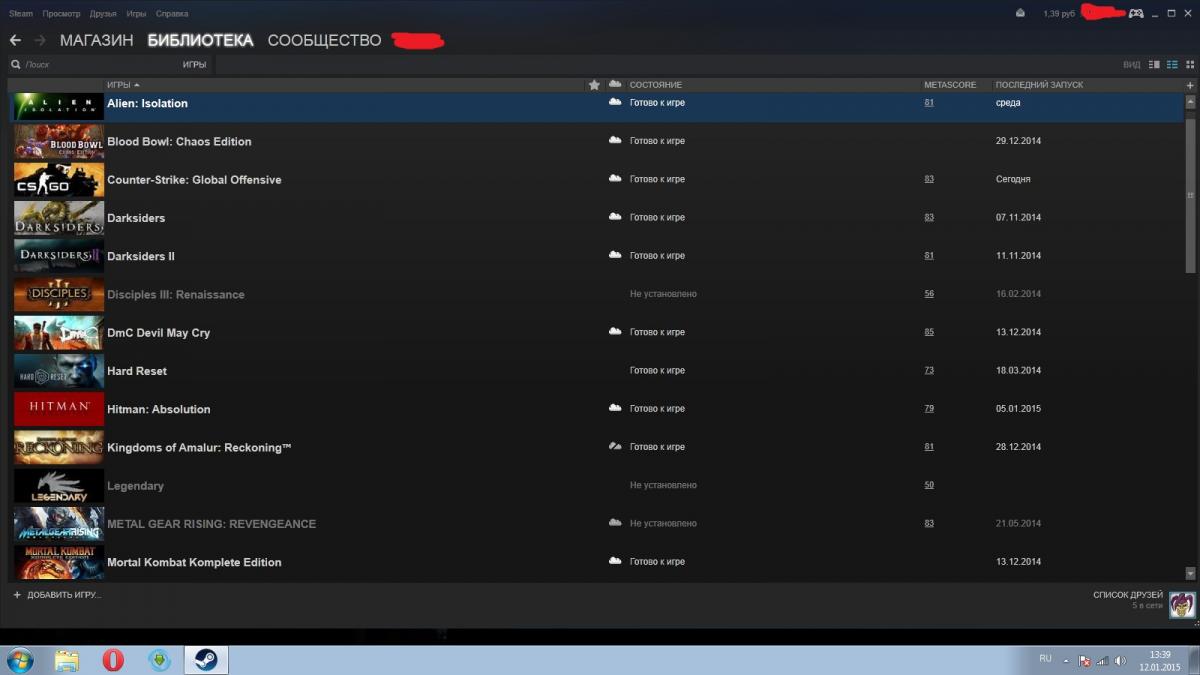Viewport: 1200px width, 675px height.
Task: Select Hard Reset in the game list
Action: coord(137,371)
